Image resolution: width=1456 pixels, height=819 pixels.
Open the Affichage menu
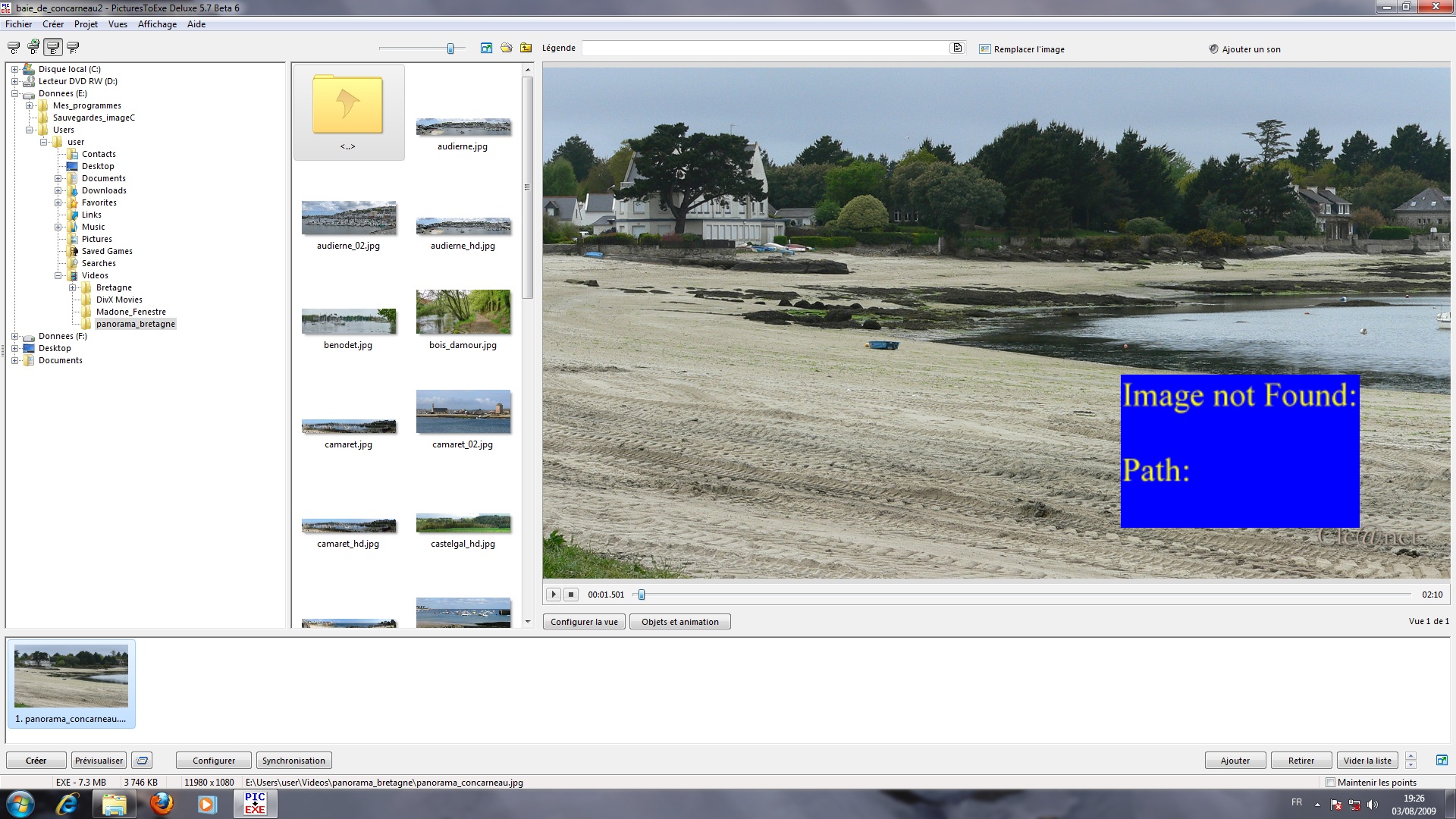(x=157, y=24)
